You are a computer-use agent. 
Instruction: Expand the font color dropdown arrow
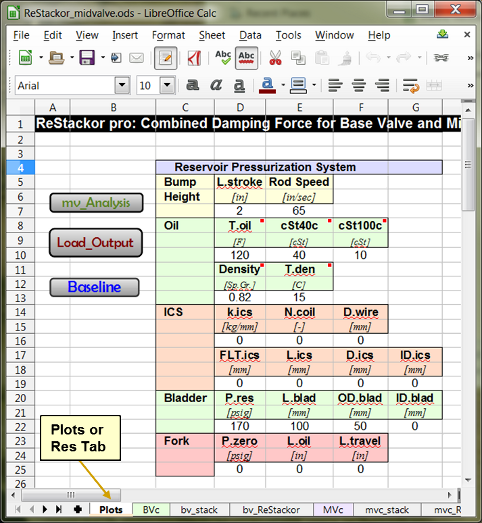click(283, 85)
